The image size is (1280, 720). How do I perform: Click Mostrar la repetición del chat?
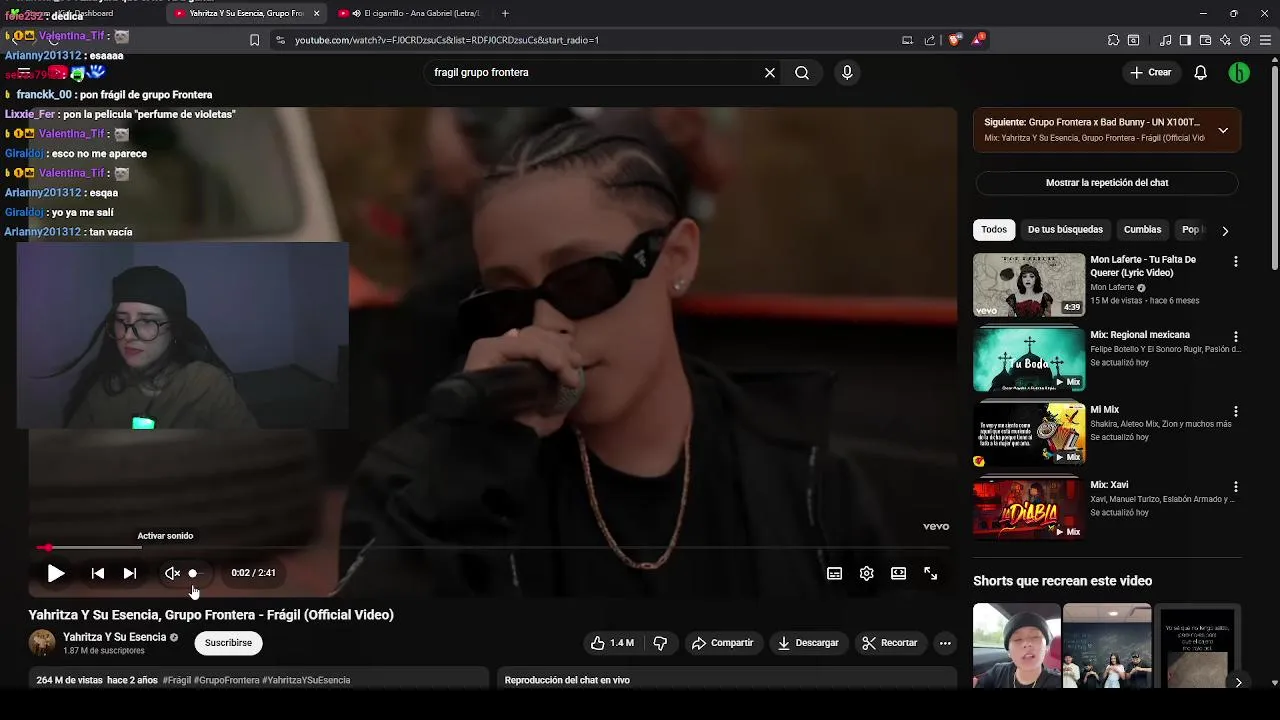[x=1107, y=183]
